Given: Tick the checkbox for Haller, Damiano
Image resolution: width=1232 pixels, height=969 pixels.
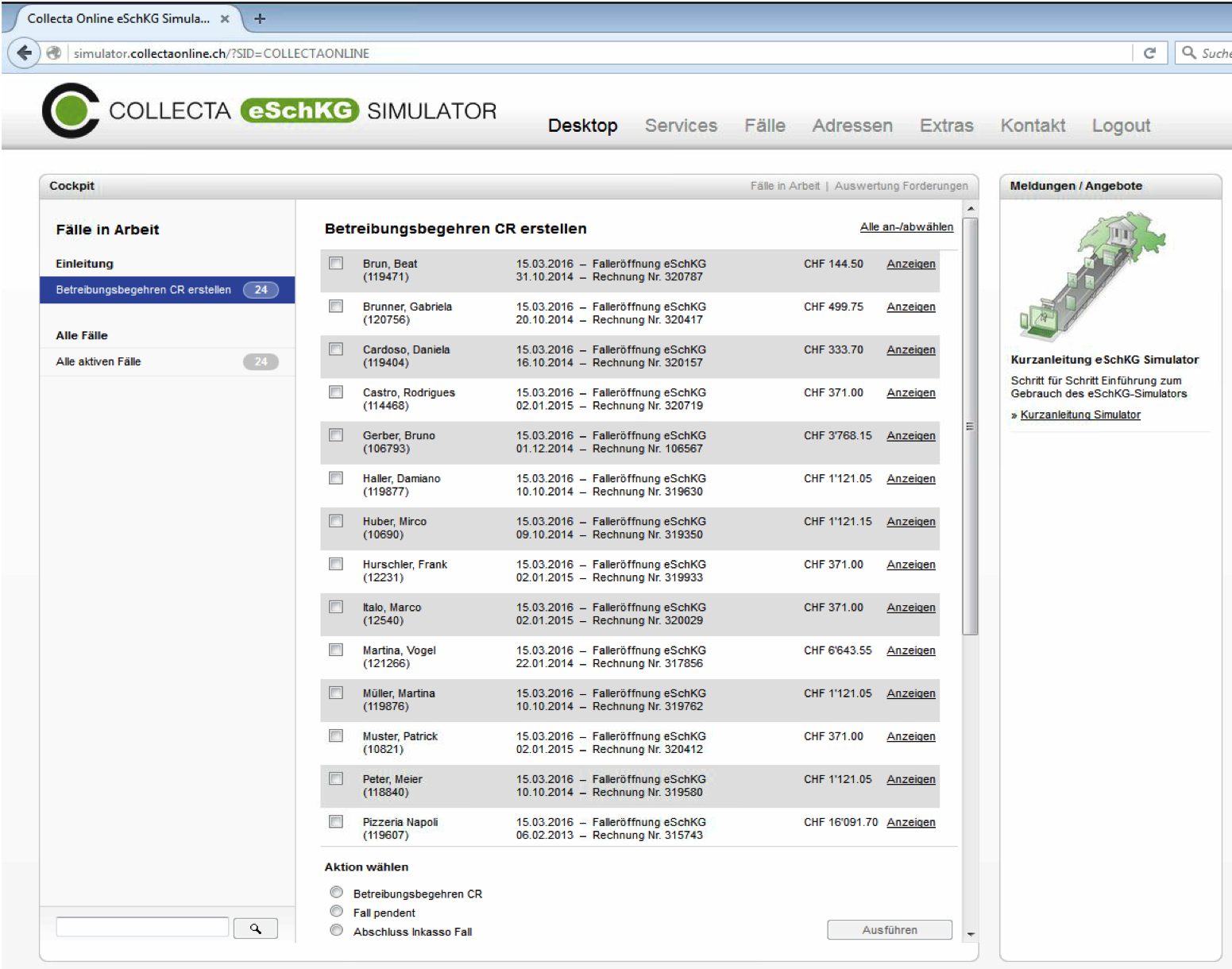Looking at the screenshot, I should [x=336, y=478].
